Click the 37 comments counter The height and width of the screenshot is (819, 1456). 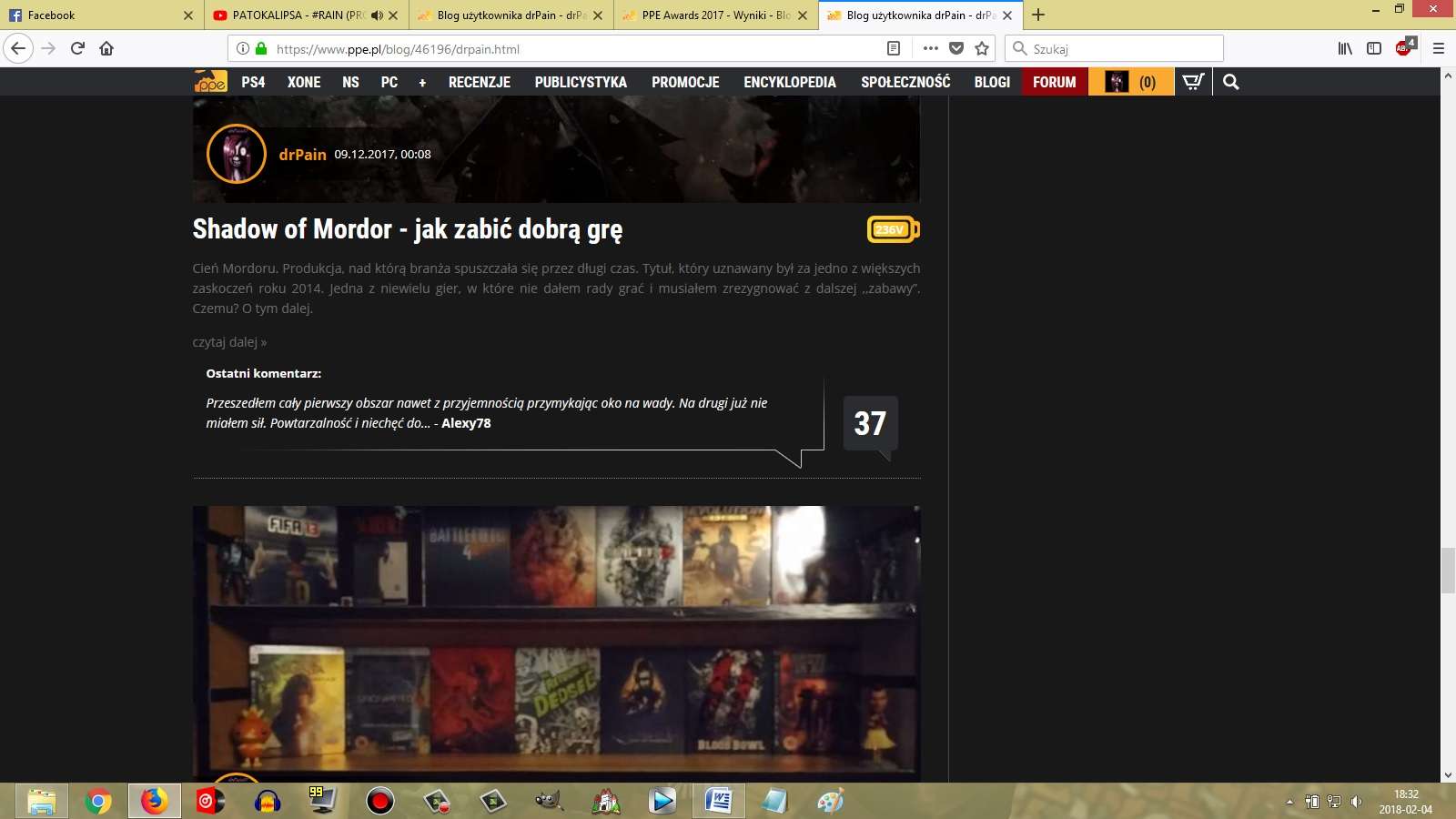coord(870,423)
